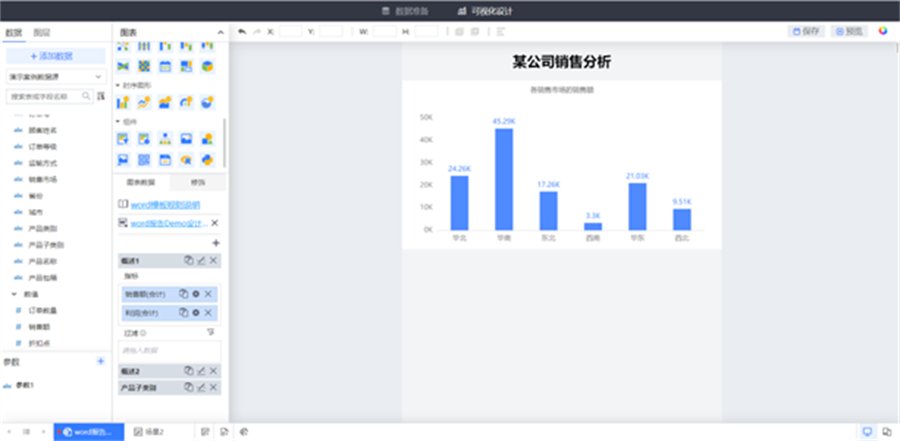The width and height of the screenshot is (900, 441).
Task: Pick the gauge chart with orange dot icon
Action: tap(186, 103)
